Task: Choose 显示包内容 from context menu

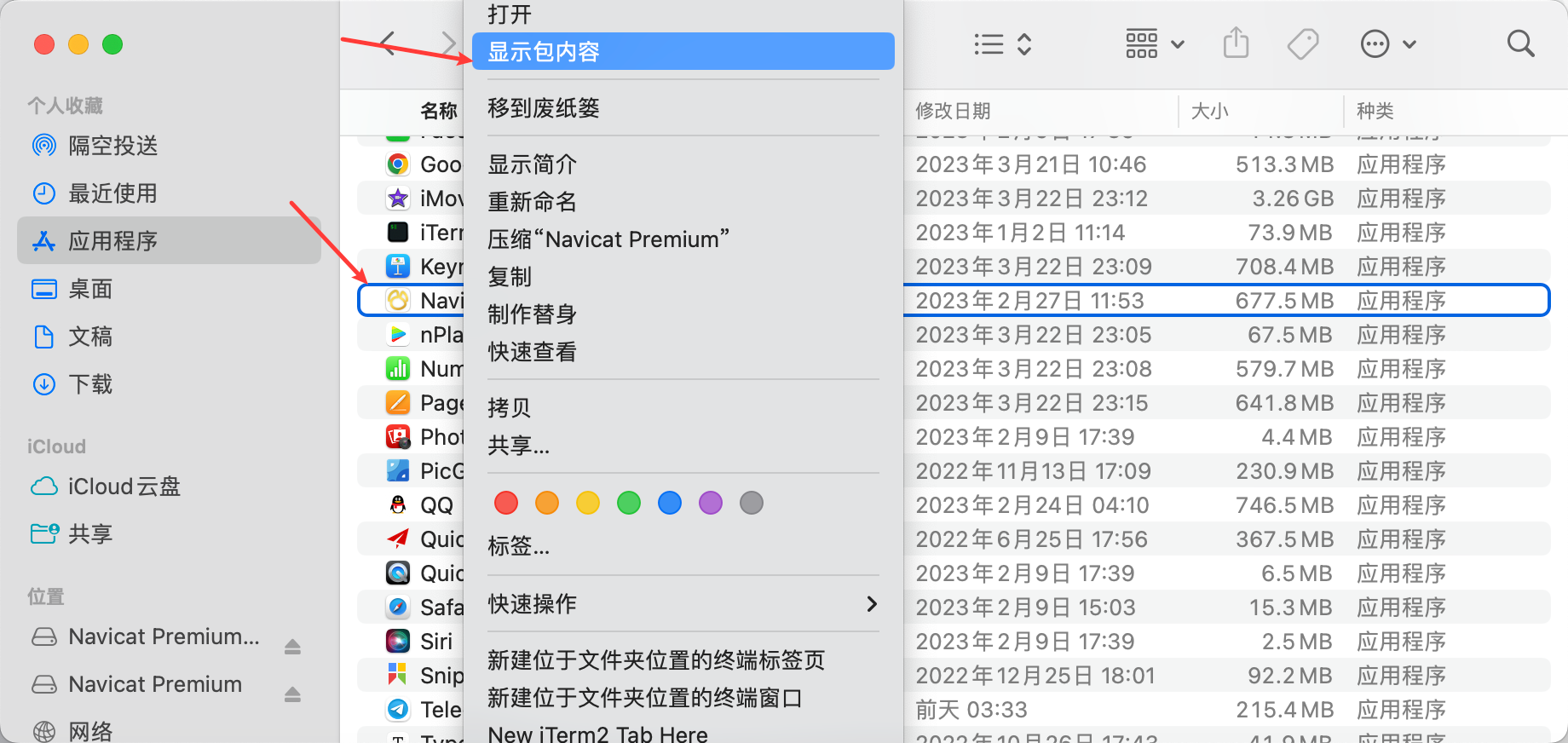Action: tap(682, 52)
